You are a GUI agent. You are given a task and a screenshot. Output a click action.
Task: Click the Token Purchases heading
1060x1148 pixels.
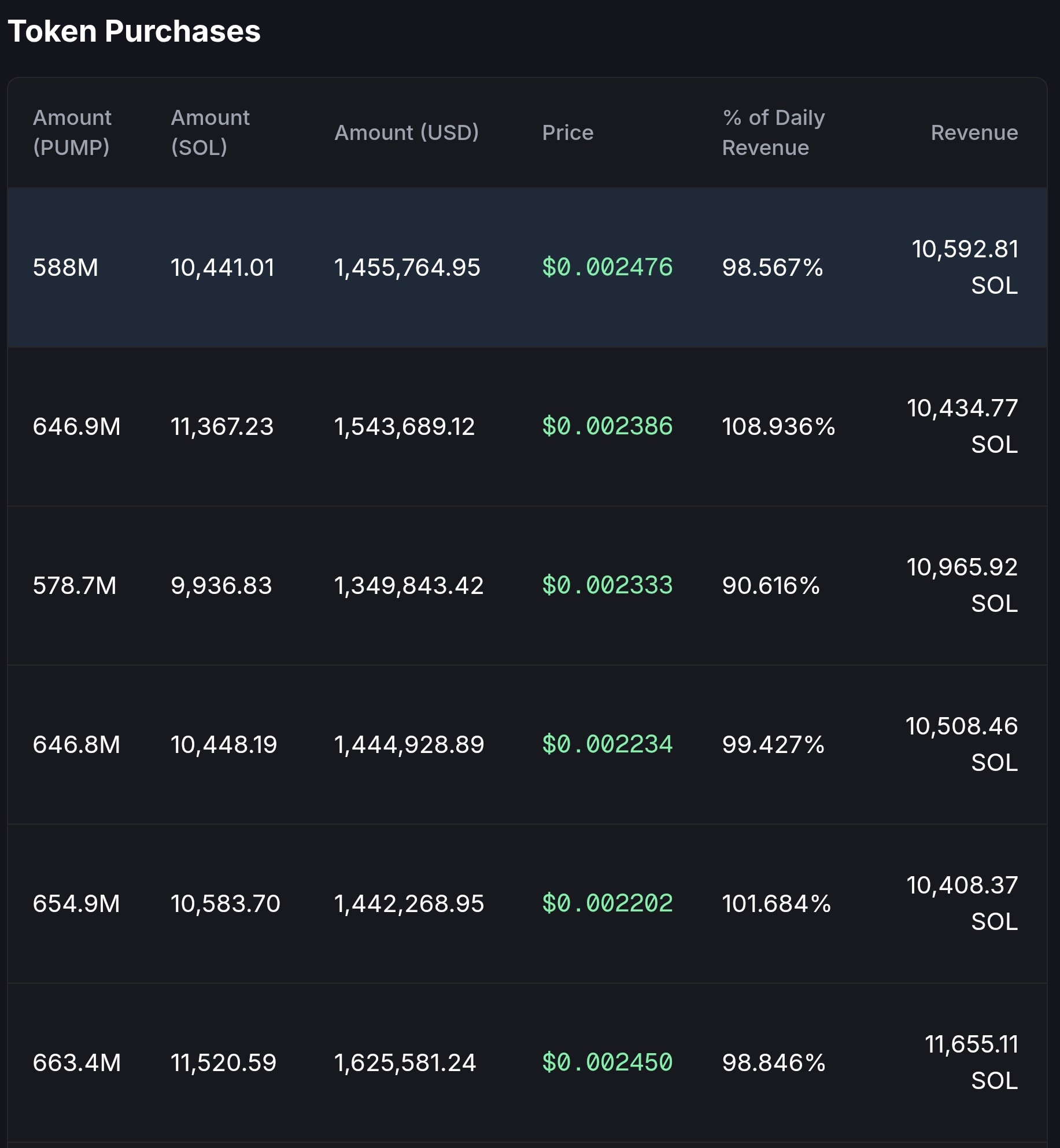pyautogui.click(x=134, y=31)
